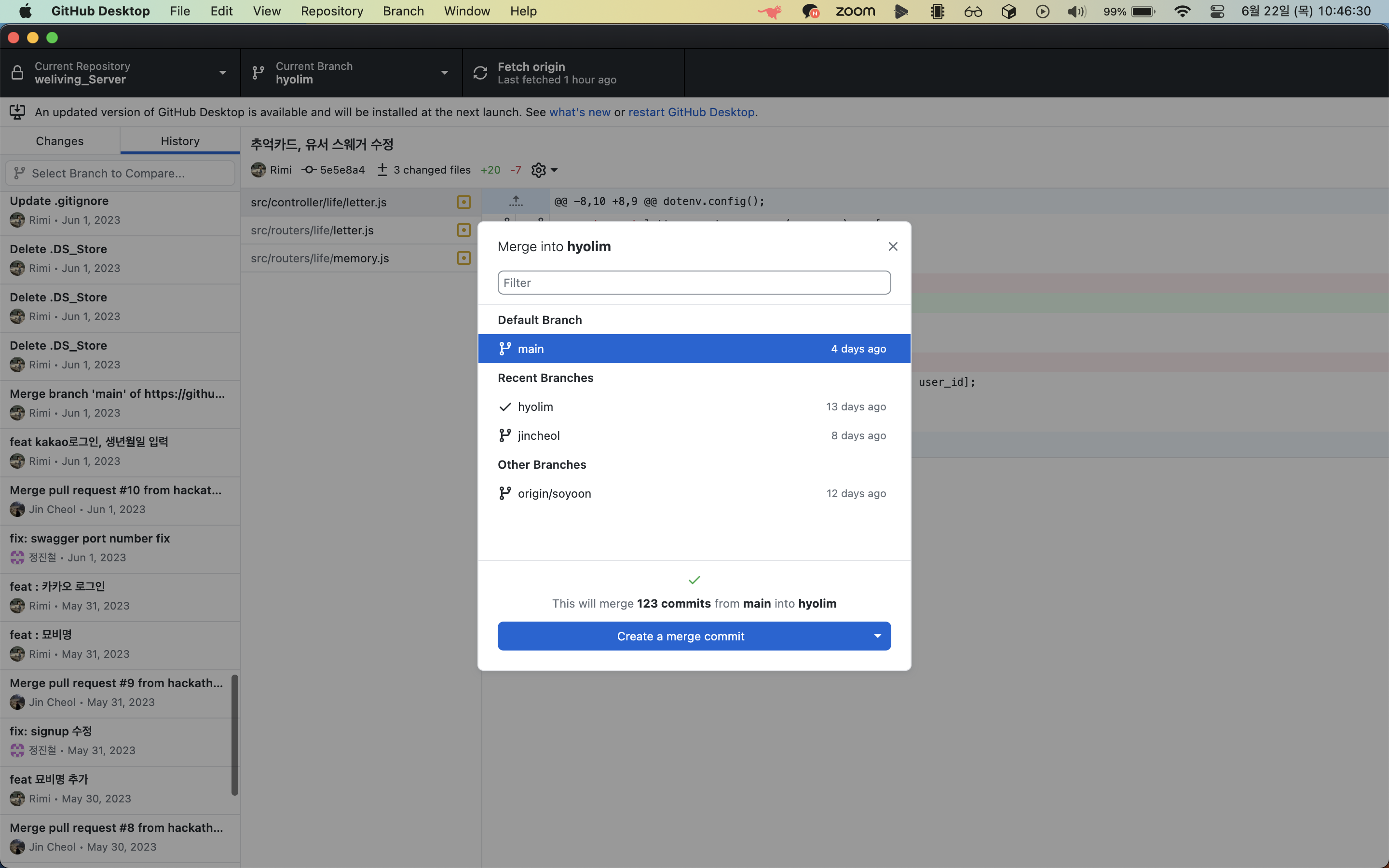The height and width of the screenshot is (868, 1389).
Task: Click the commit hash 5e5e8a4 icon
Action: click(309, 170)
